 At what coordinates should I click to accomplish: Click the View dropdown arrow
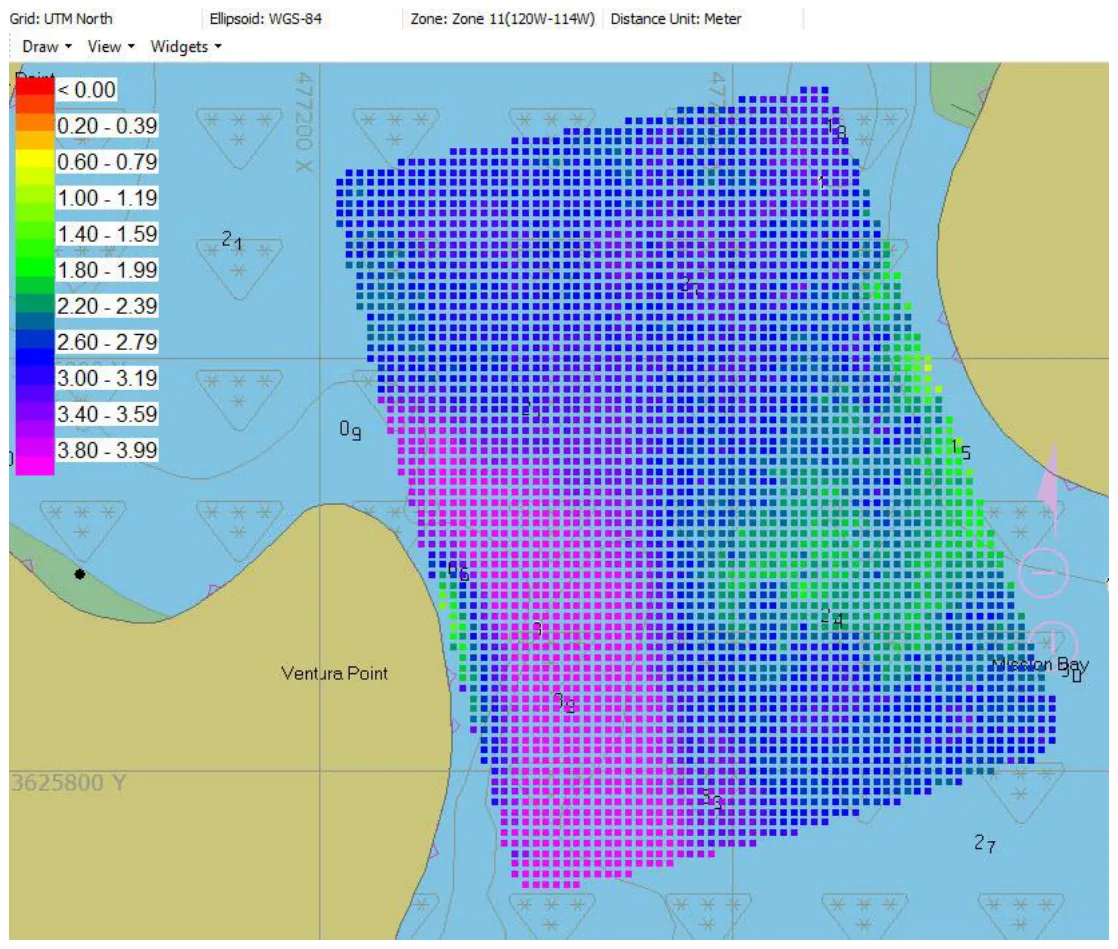[131, 47]
